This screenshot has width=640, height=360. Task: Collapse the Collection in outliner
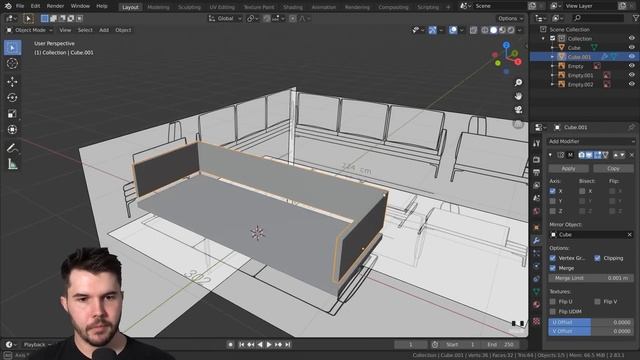click(x=543, y=38)
